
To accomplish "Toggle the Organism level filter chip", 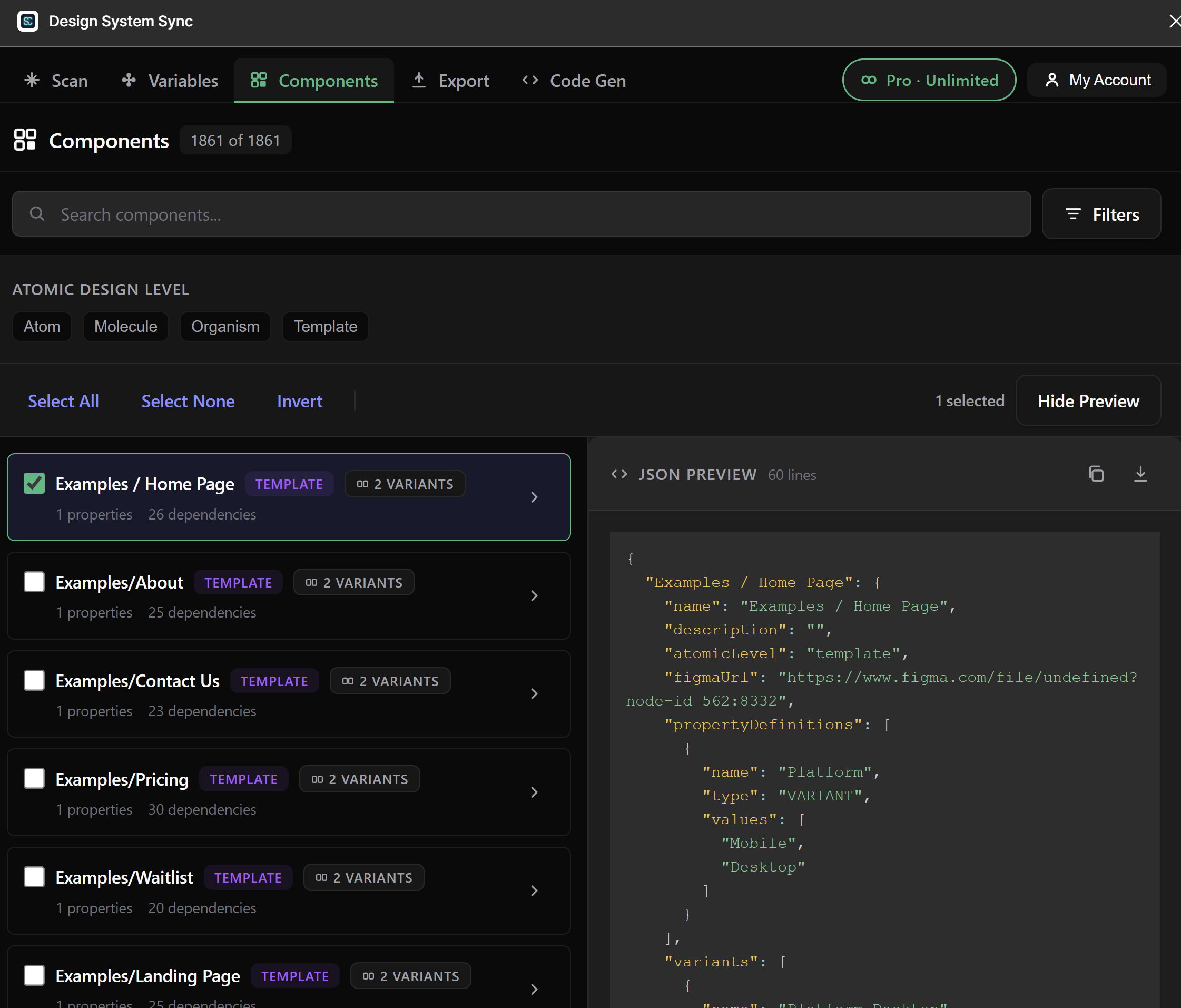I will point(225,327).
